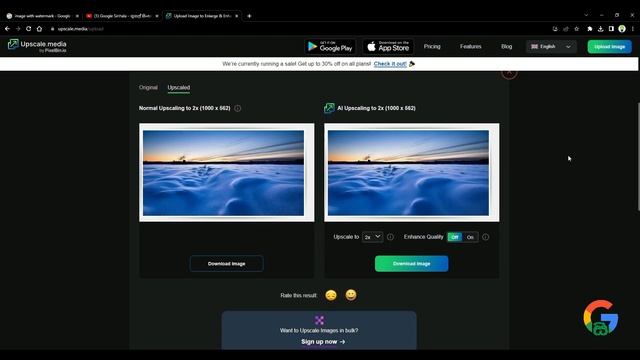Expand the browser tab search chevron
This screenshot has width=640, height=360.
[586, 15]
